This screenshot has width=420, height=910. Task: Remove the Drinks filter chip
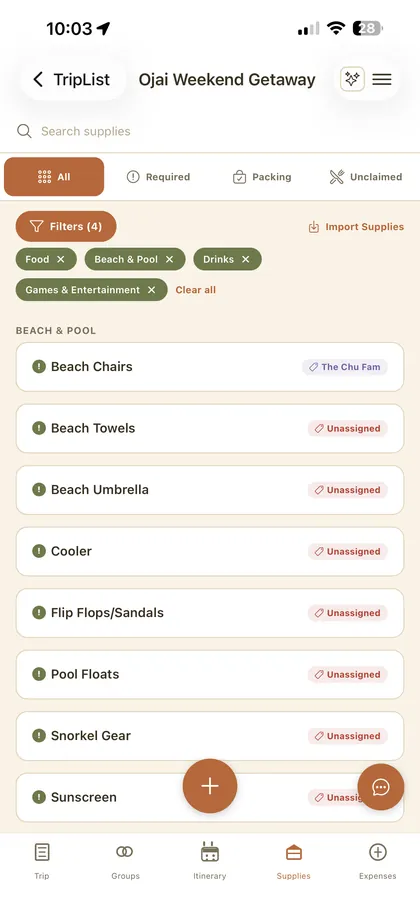[245, 259]
